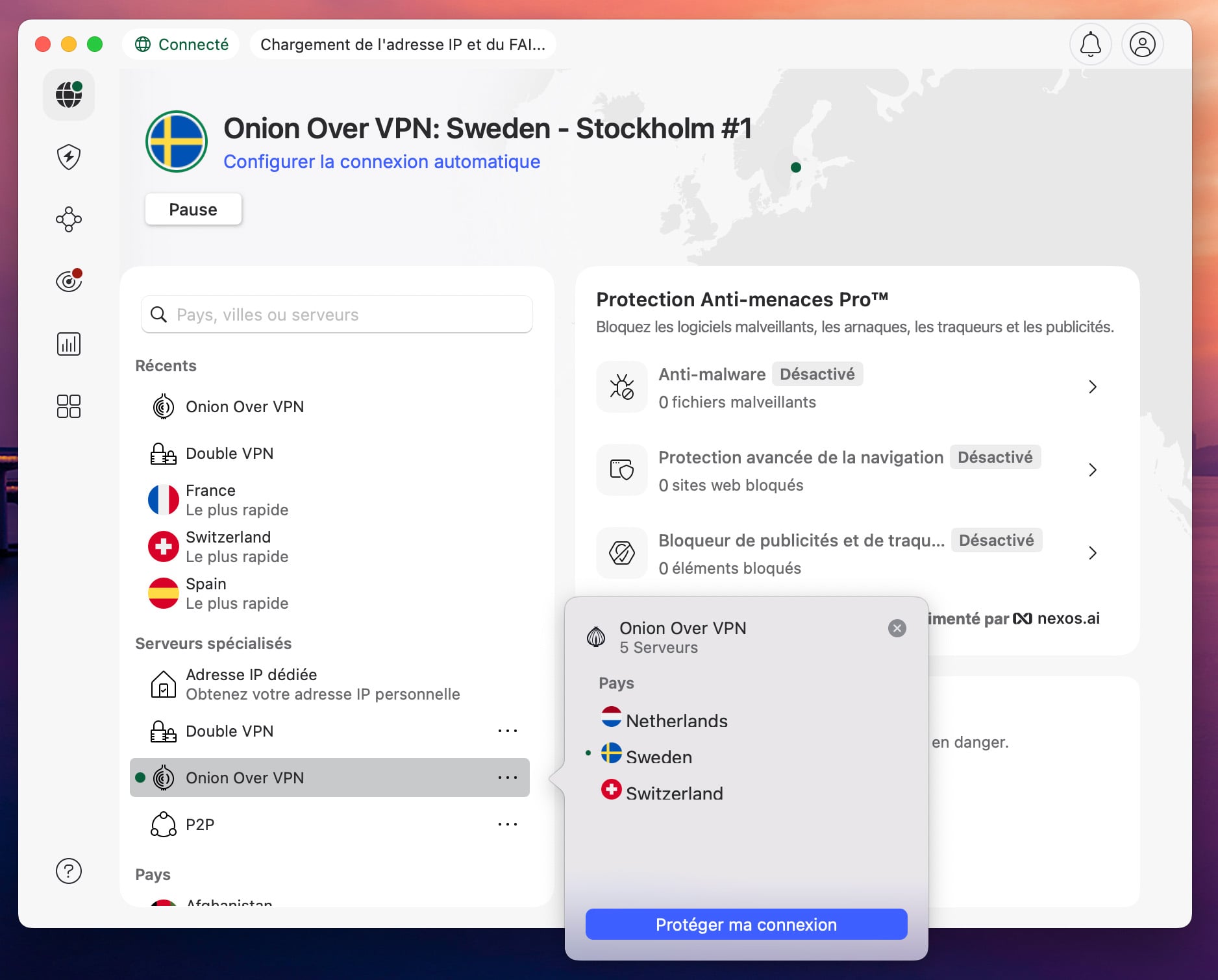Image resolution: width=1218 pixels, height=980 pixels.
Task: Open more options for highlighted Onion Over VPN
Action: (x=508, y=778)
